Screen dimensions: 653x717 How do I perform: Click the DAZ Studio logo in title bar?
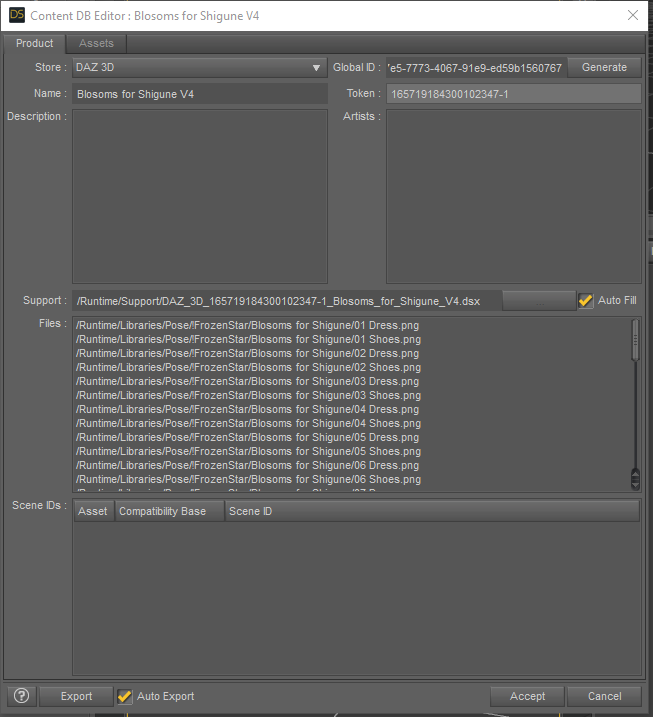(17, 15)
